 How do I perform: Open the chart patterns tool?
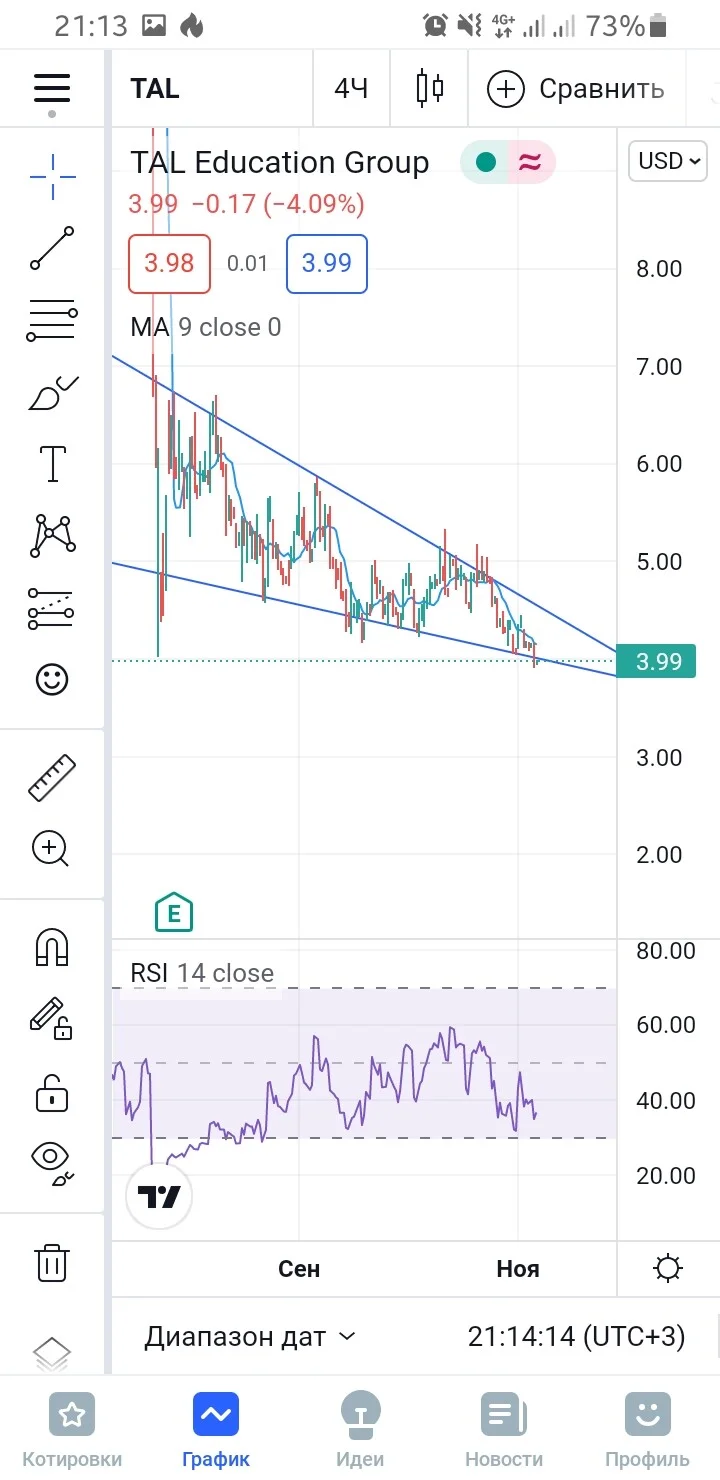pyautogui.click(x=52, y=536)
